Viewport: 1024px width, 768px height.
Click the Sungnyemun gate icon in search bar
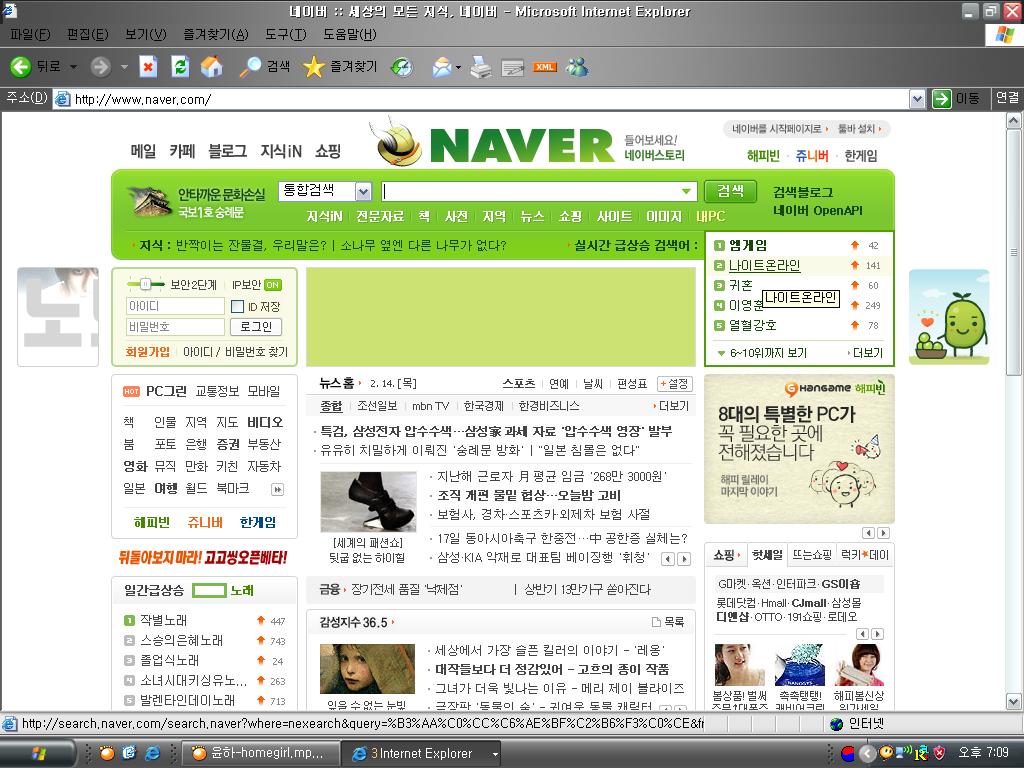150,201
